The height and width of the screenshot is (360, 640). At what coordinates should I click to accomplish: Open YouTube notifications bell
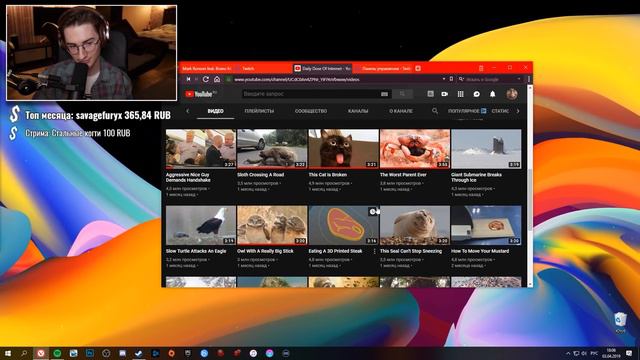pyautogui.click(x=493, y=94)
